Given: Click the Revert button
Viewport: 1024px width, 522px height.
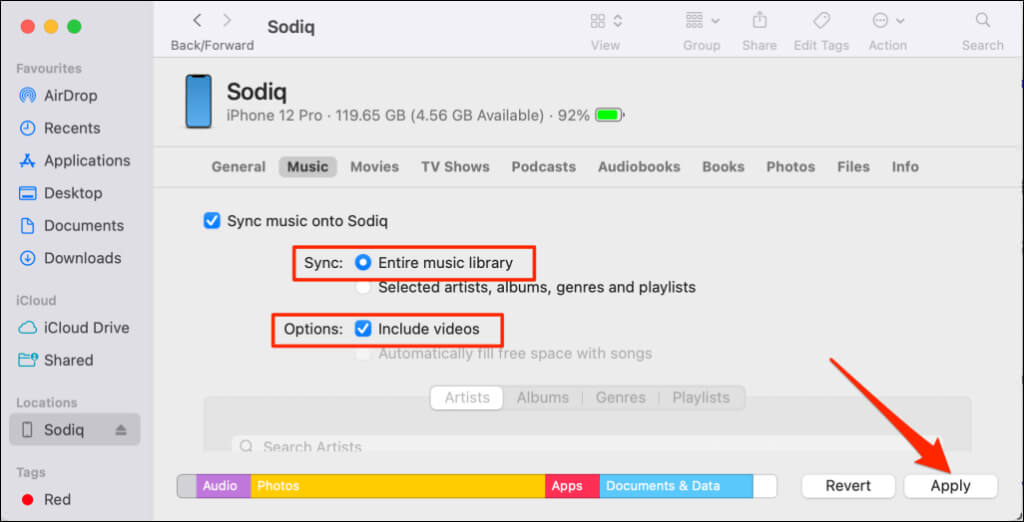Looking at the screenshot, I should (848, 486).
